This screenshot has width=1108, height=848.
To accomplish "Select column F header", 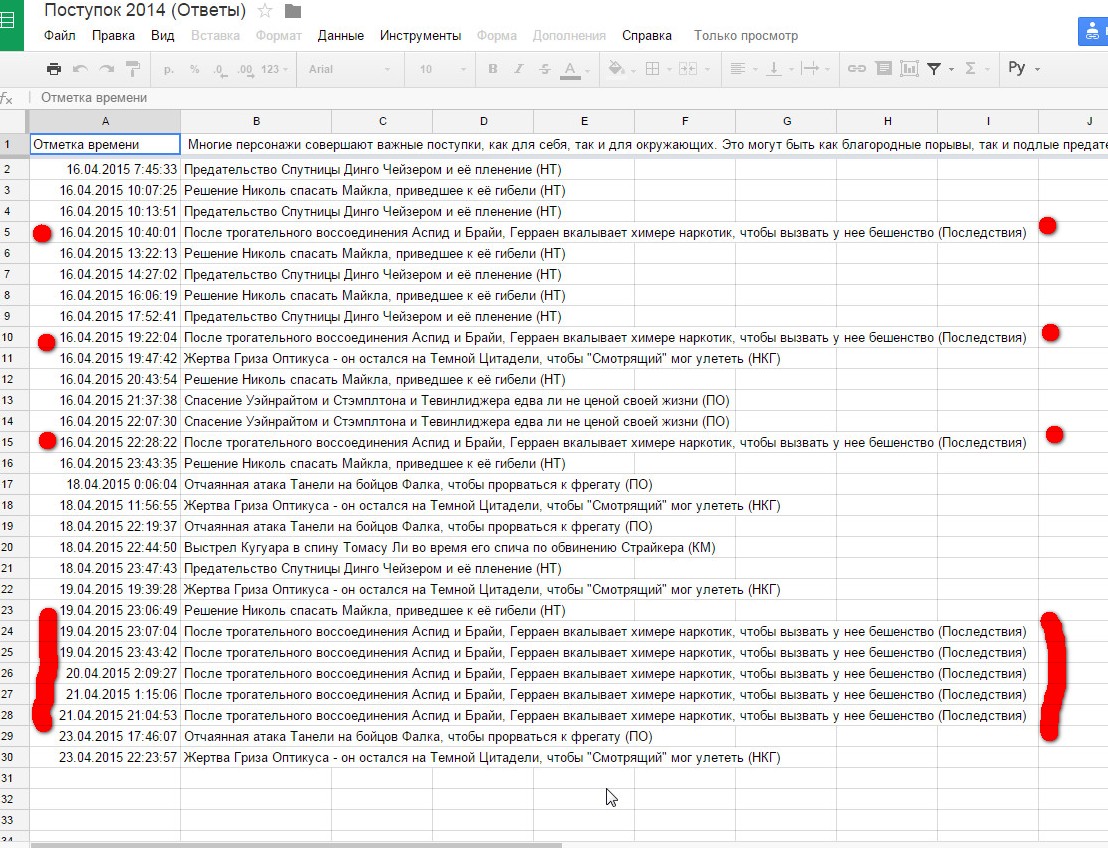I will pyautogui.click(x=685, y=121).
